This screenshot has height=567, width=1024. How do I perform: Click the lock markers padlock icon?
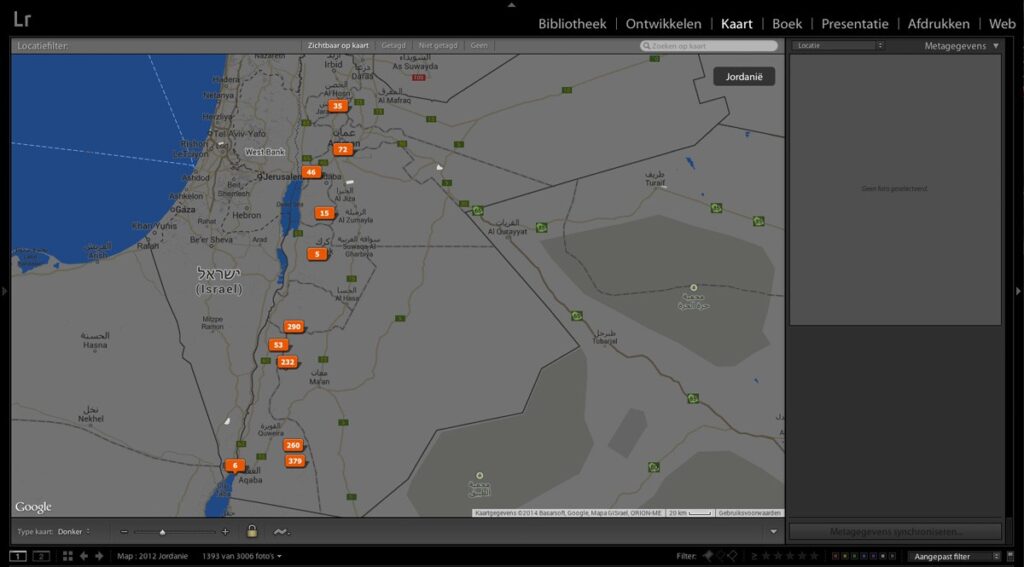point(252,531)
